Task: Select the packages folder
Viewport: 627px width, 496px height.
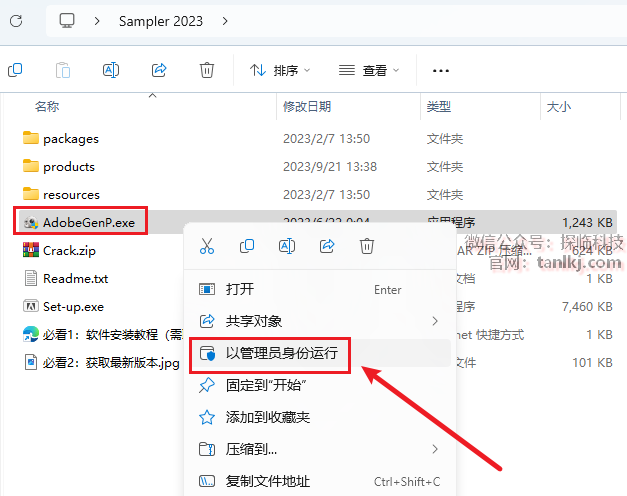Action: (x=71, y=139)
